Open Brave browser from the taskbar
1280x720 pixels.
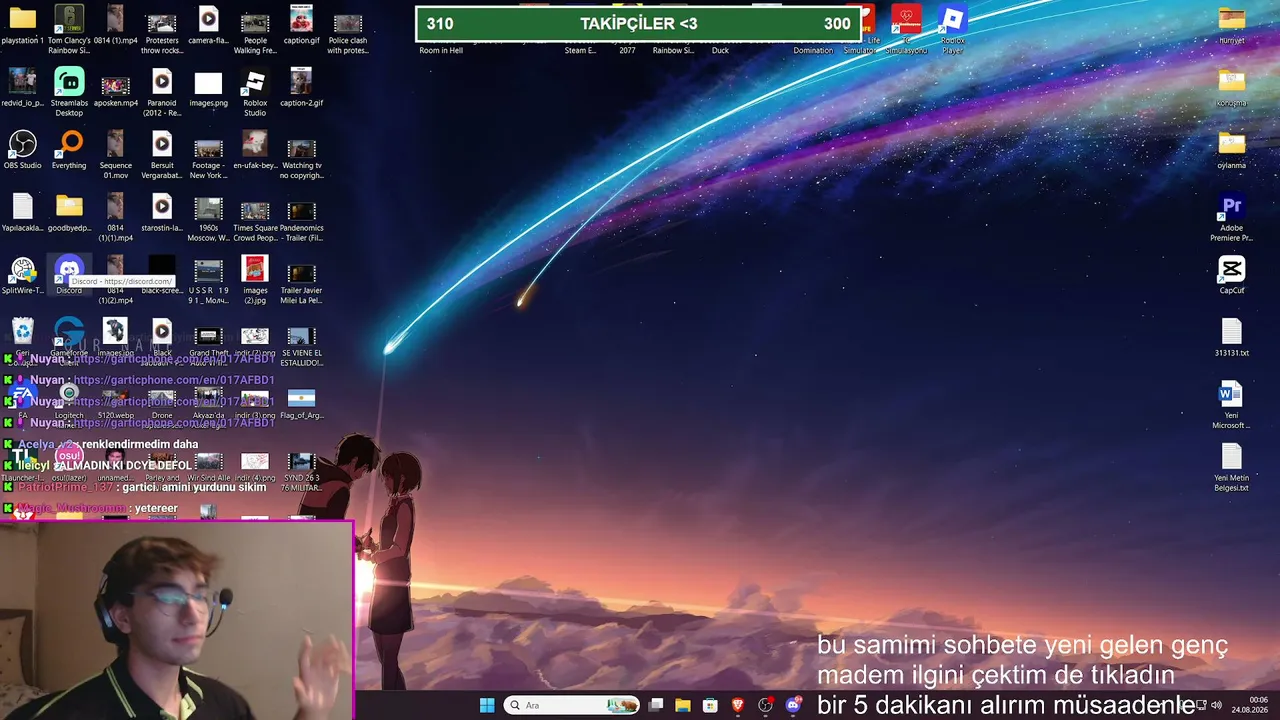[738, 705]
